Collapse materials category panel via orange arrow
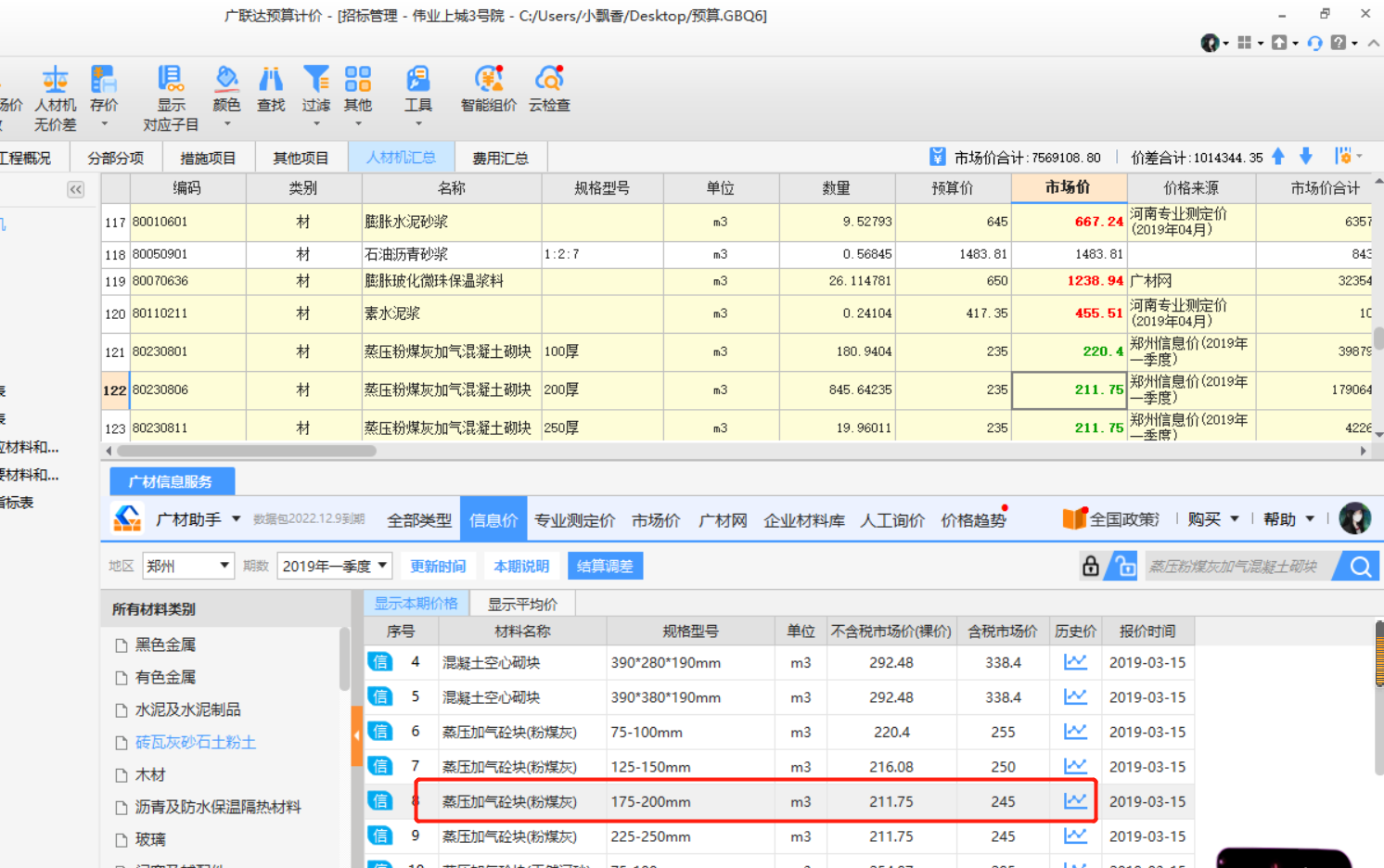 pyautogui.click(x=357, y=735)
